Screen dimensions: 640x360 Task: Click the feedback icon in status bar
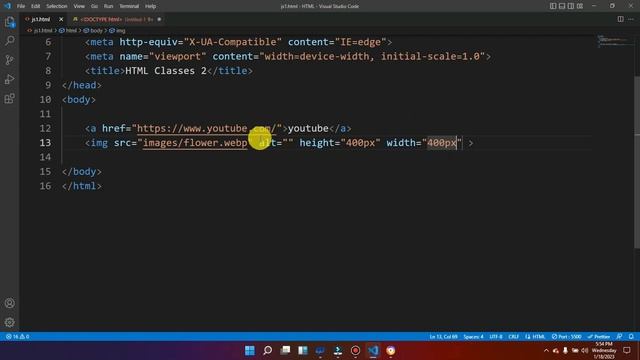point(619,337)
